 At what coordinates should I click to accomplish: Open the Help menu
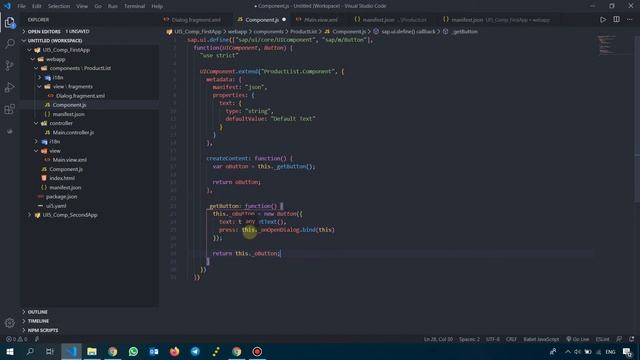(x=157, y=6)
